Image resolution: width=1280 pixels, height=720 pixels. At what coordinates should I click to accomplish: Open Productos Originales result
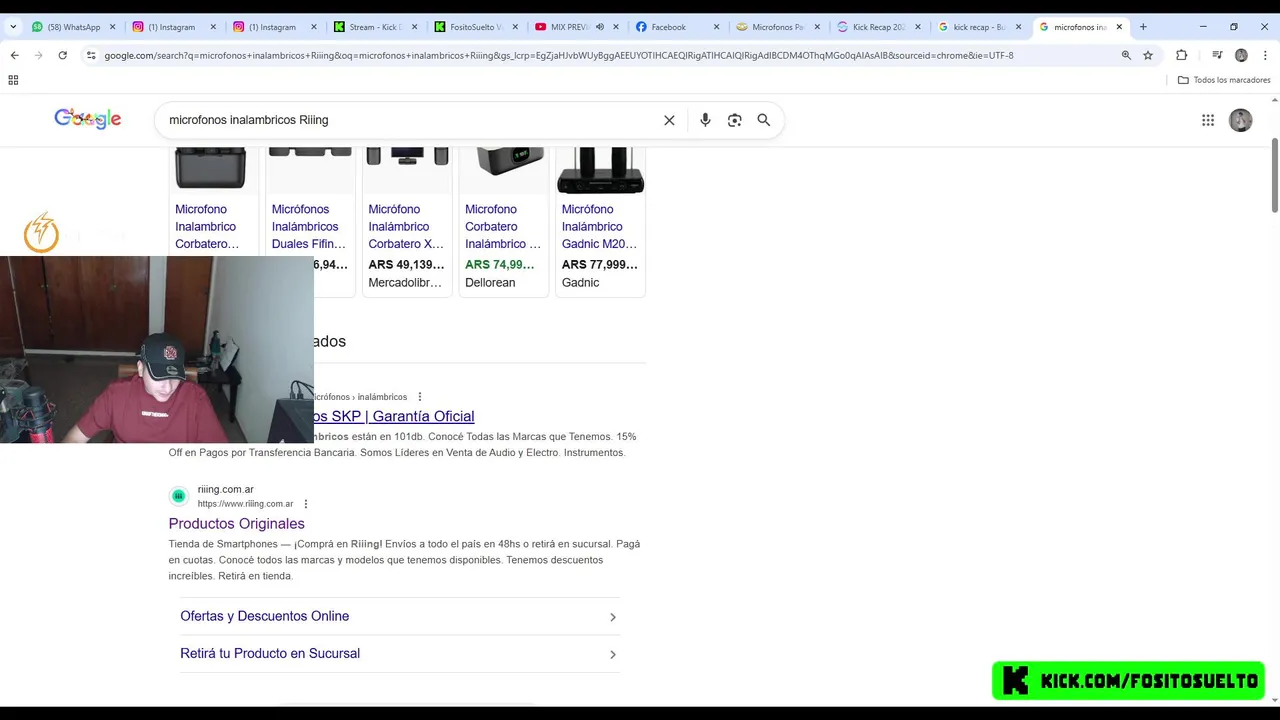pyautogui.click(x=236, y=524)
